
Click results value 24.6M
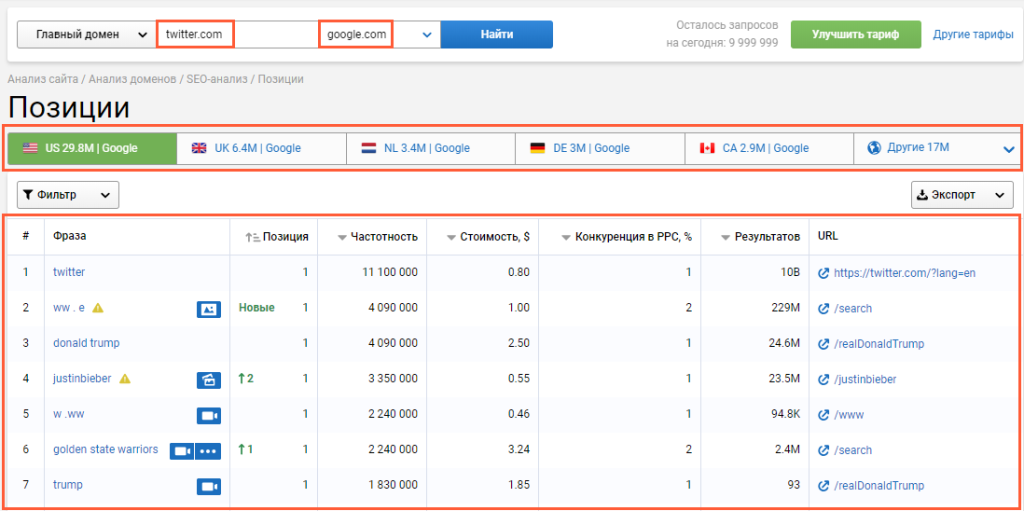pyautogui.click(x=784, y=344)
